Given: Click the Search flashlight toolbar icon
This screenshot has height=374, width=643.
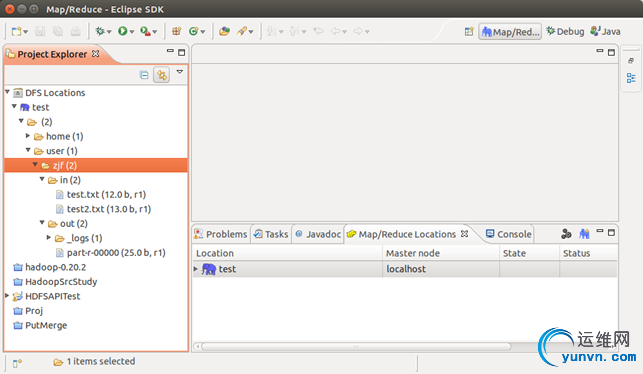Looking at the screenshot, I should [242, 31].
